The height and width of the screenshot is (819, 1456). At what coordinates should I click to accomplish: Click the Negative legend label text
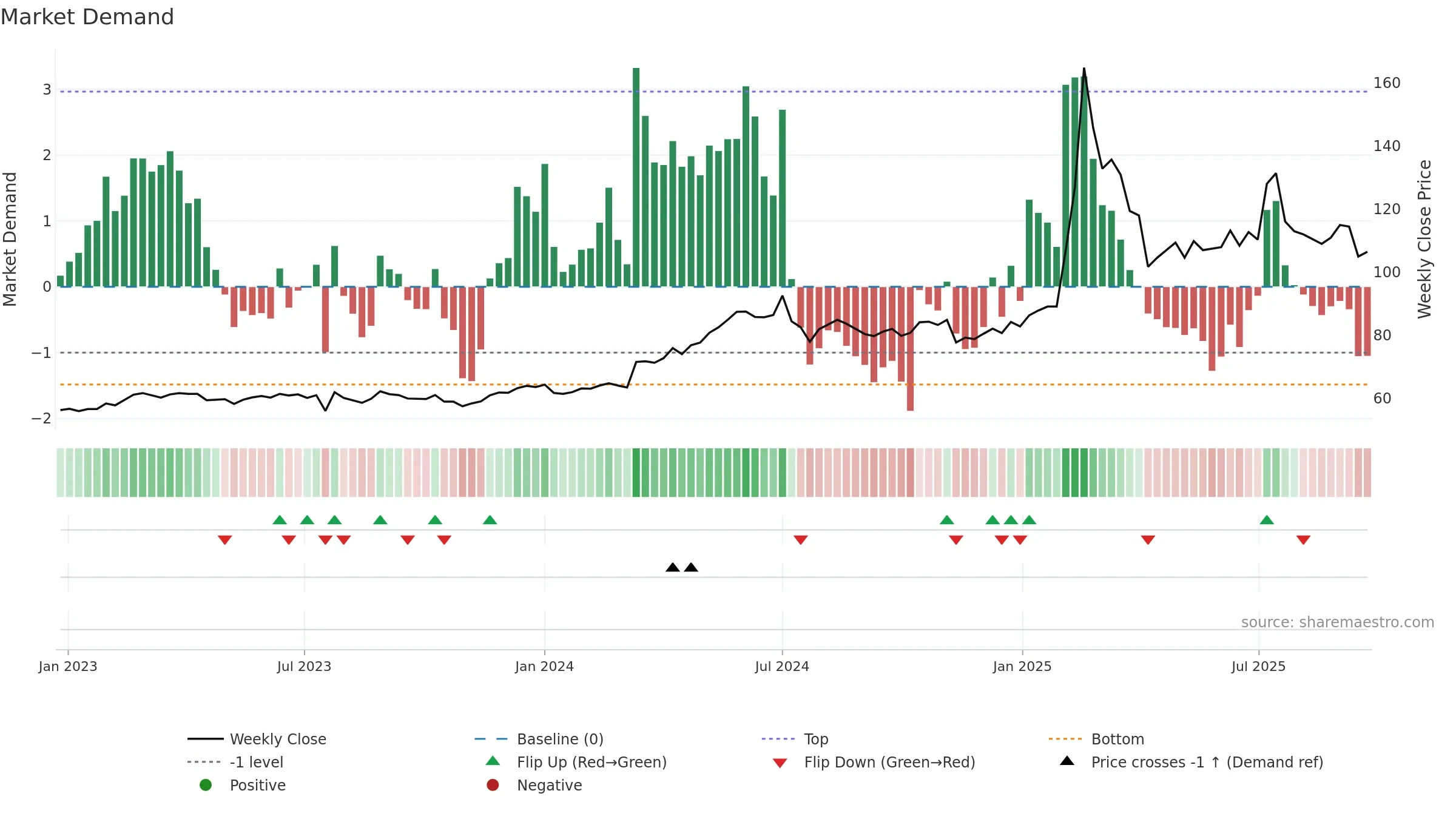[549, 786]
